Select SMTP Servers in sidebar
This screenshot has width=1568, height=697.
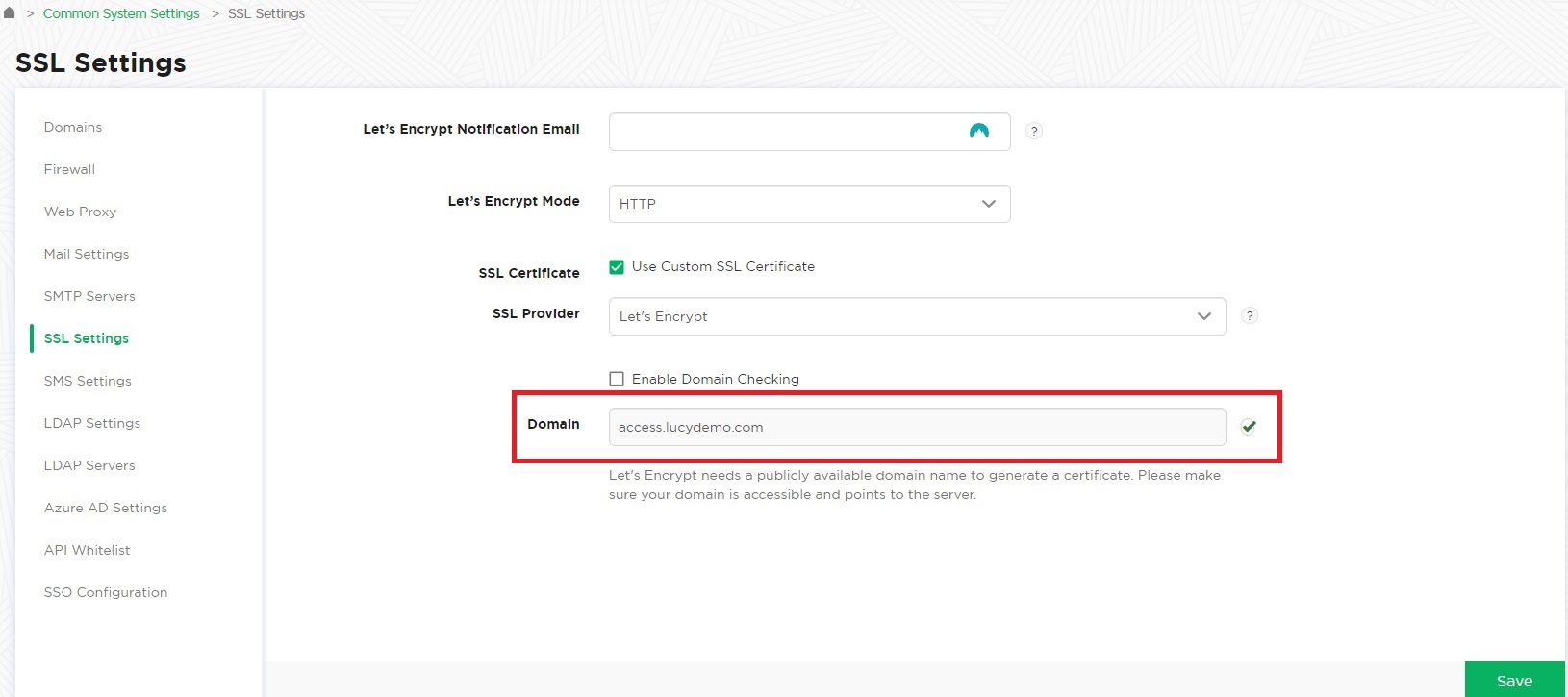pyautogui.click(x=89, y=296)
